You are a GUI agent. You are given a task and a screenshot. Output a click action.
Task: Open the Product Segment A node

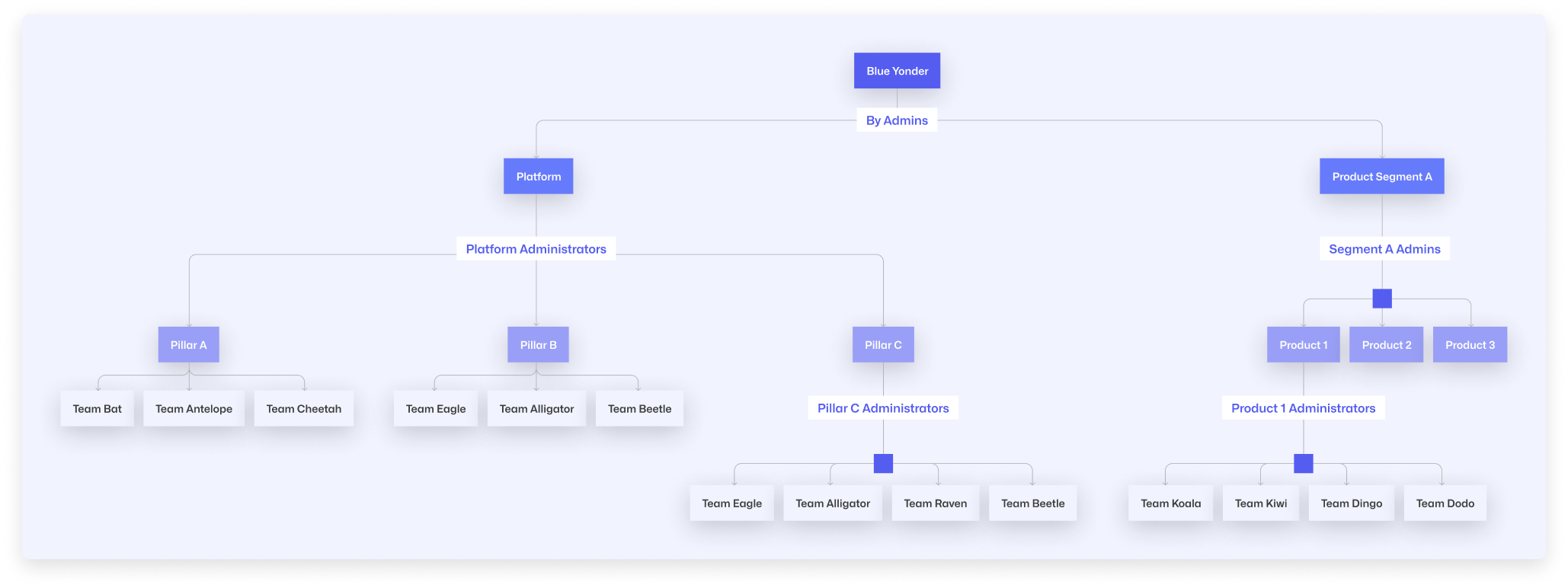[1381, 176]
